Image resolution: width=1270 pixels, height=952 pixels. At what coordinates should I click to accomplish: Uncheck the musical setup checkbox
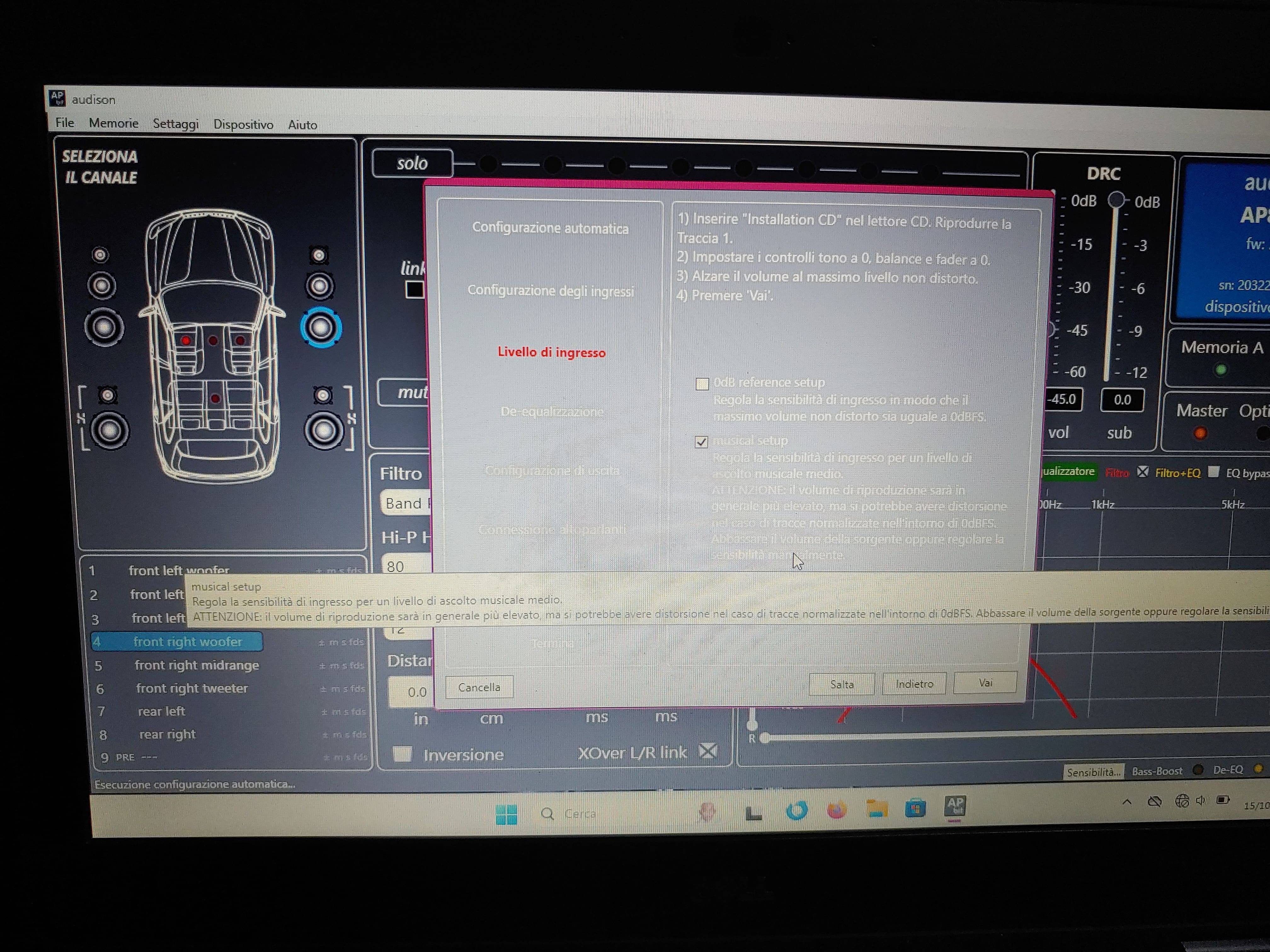point(701,442)
